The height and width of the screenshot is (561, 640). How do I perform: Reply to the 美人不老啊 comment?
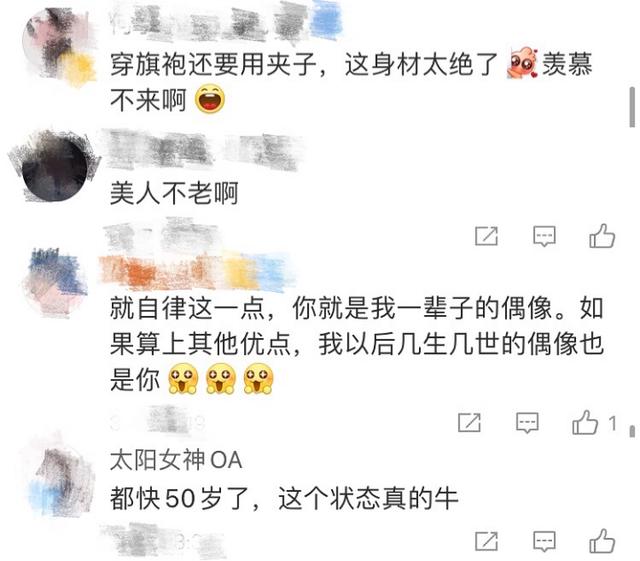pos(544,236)
